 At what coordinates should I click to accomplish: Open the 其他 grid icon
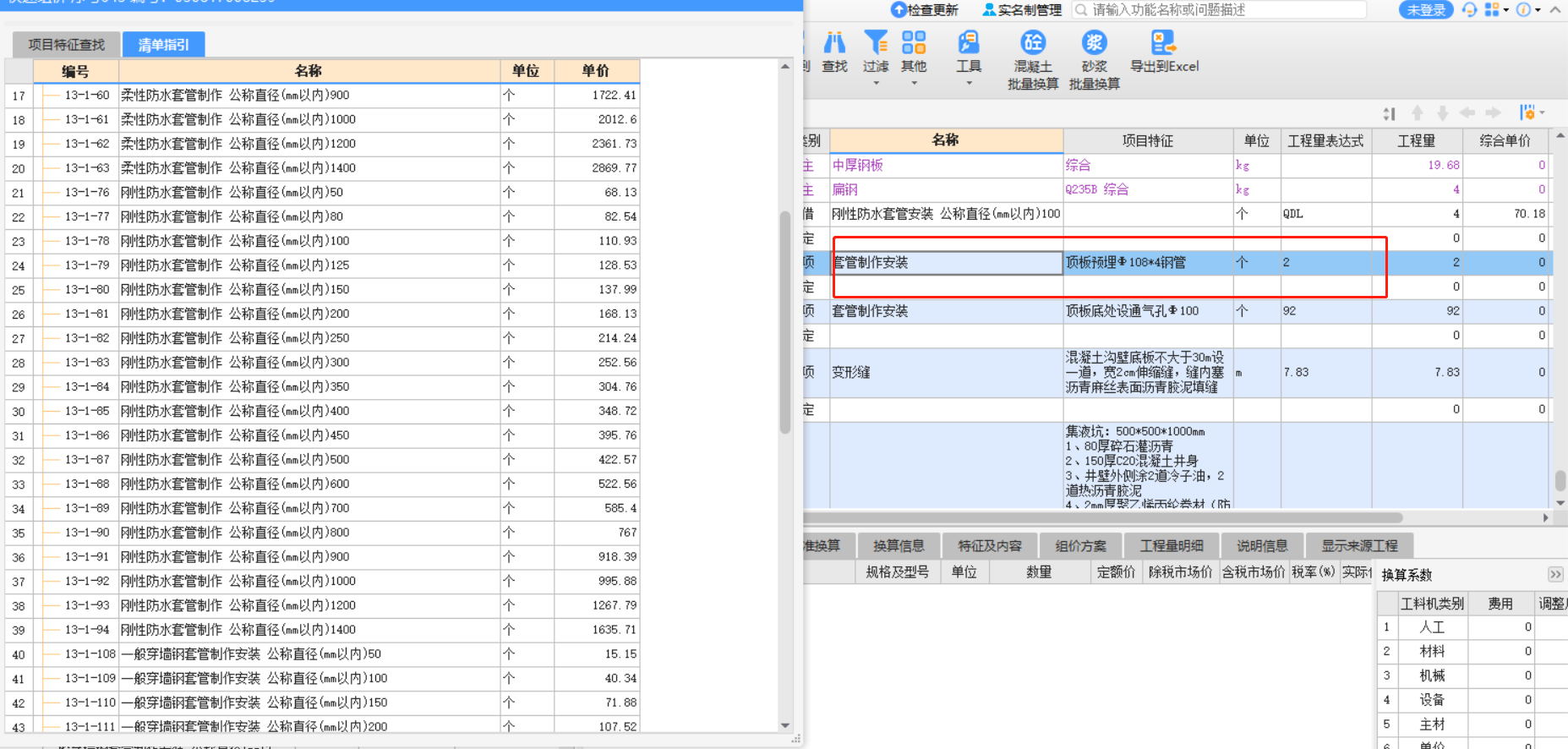[914, 42]
